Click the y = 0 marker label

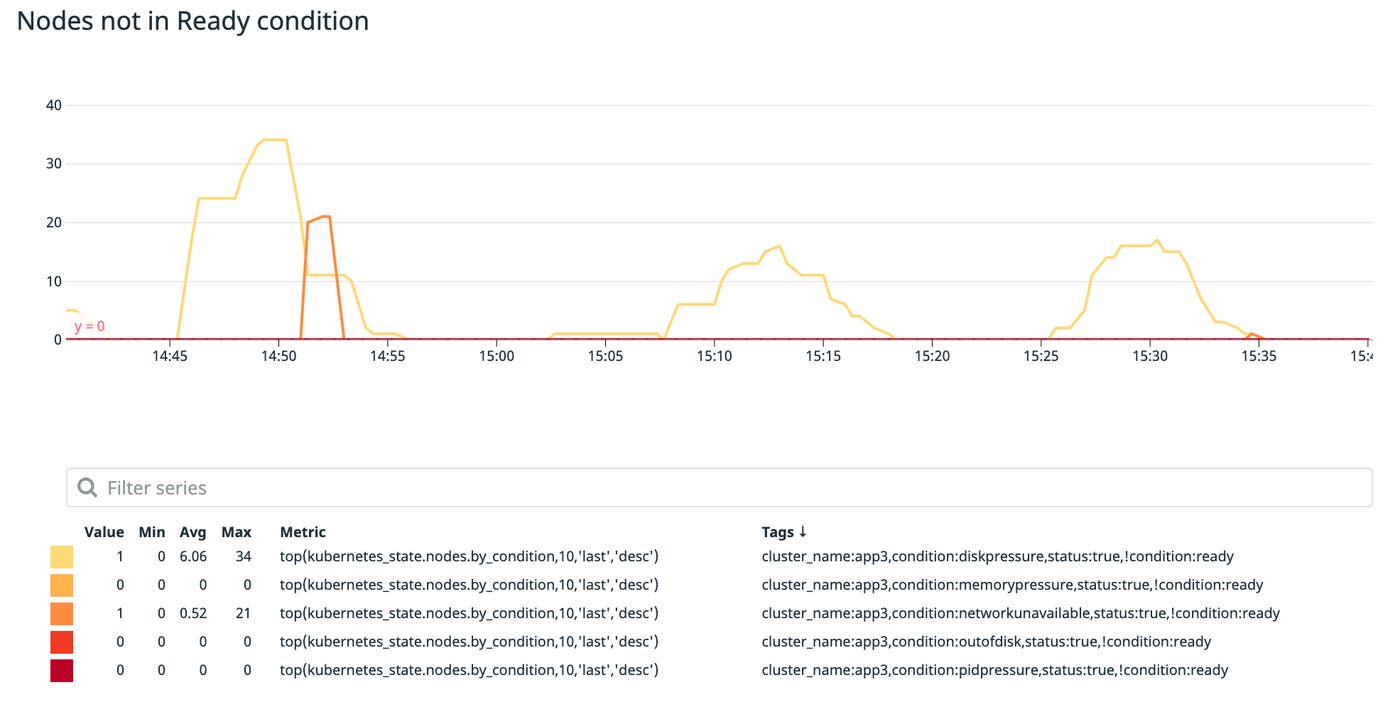[89, 326]
